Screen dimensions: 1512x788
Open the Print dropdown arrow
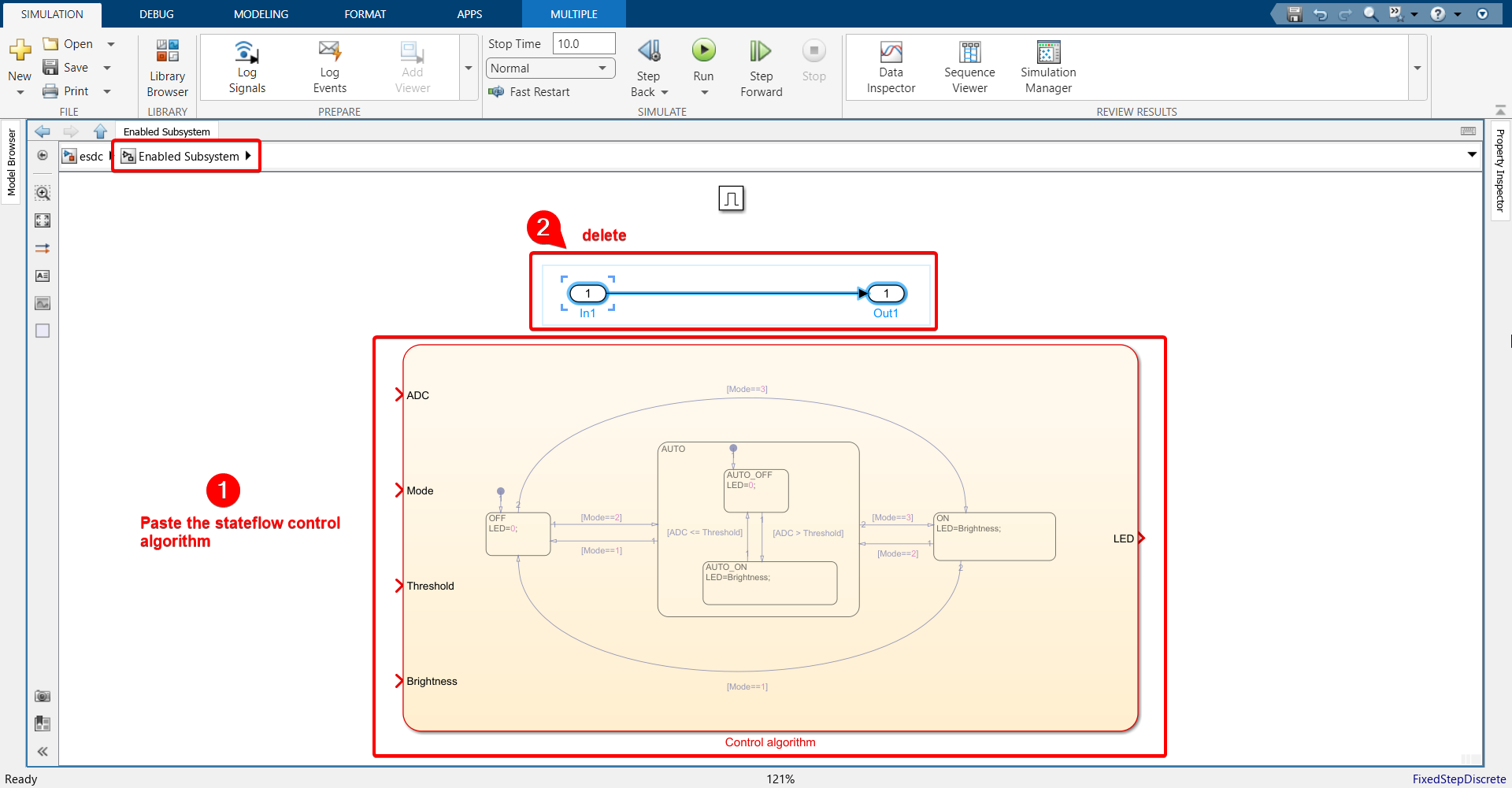point(107,91)
